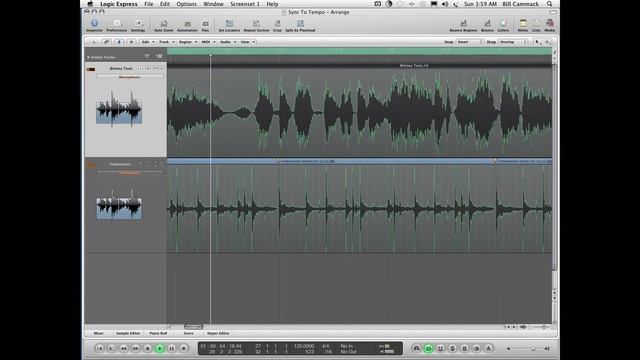The image size is (640, 360).
Task: Click the green Play button
Action: coord(160,348)
